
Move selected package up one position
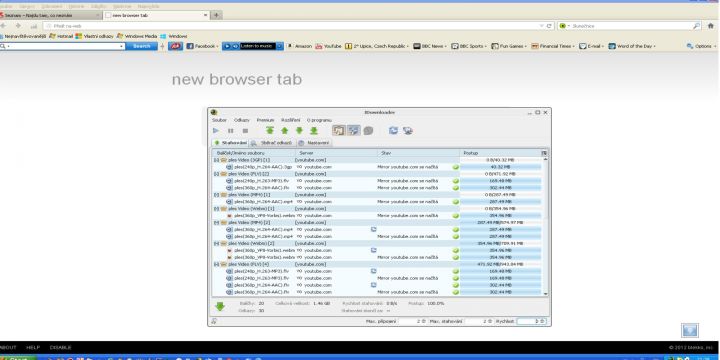coord(285,131)
